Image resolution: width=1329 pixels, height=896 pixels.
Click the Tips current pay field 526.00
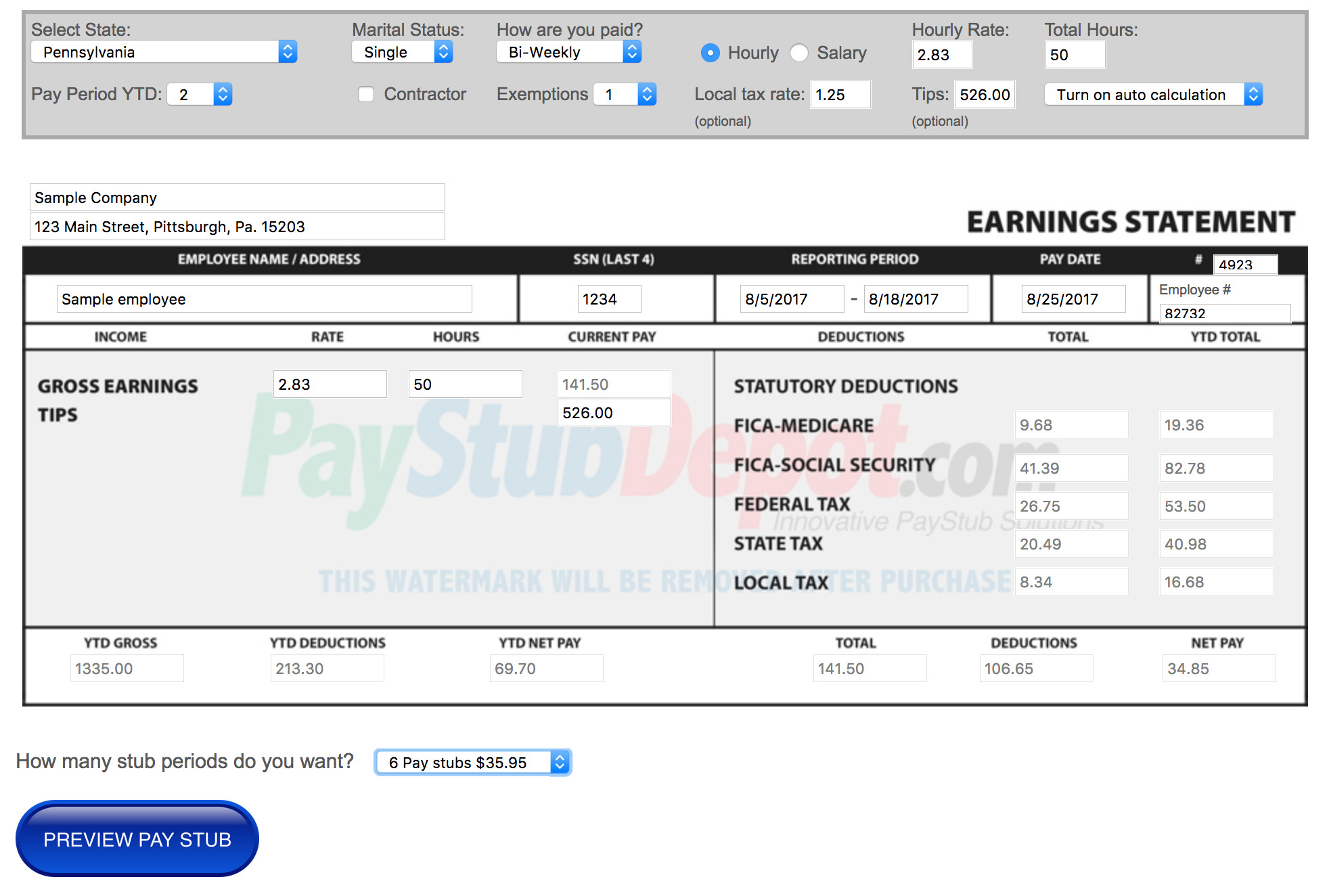(x=614, y=413)
